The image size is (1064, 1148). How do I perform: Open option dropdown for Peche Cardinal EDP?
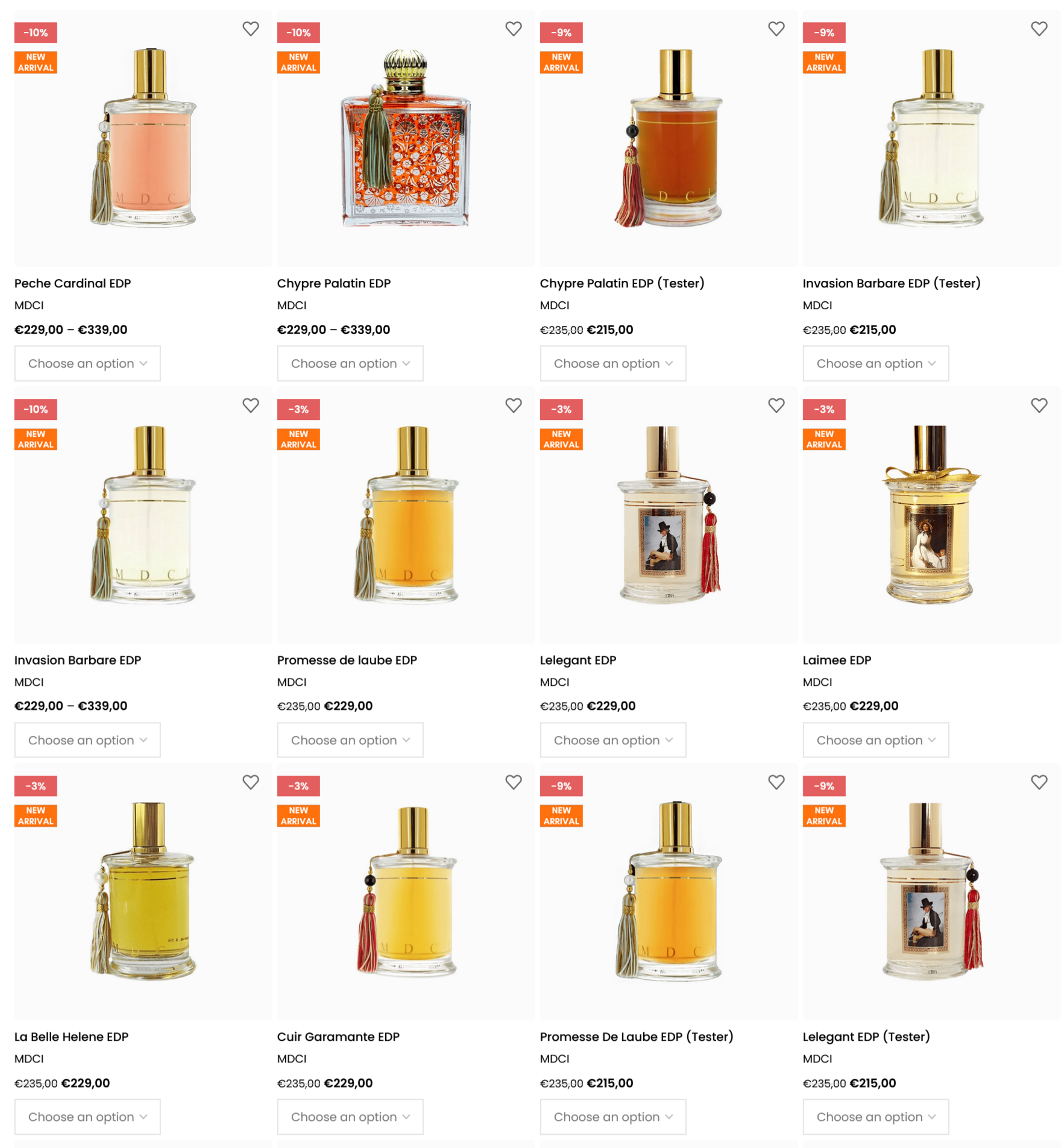[x=87, y=363]
